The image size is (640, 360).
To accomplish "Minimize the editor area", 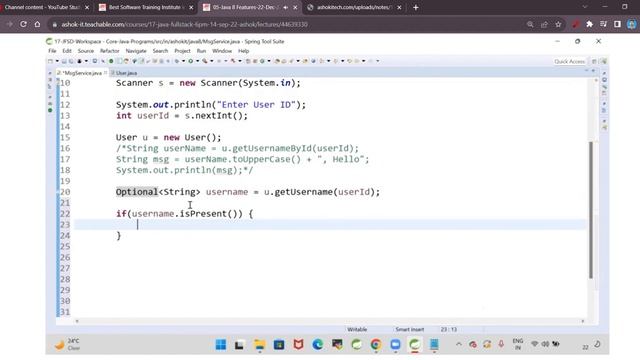I will (x=587, y=71).
